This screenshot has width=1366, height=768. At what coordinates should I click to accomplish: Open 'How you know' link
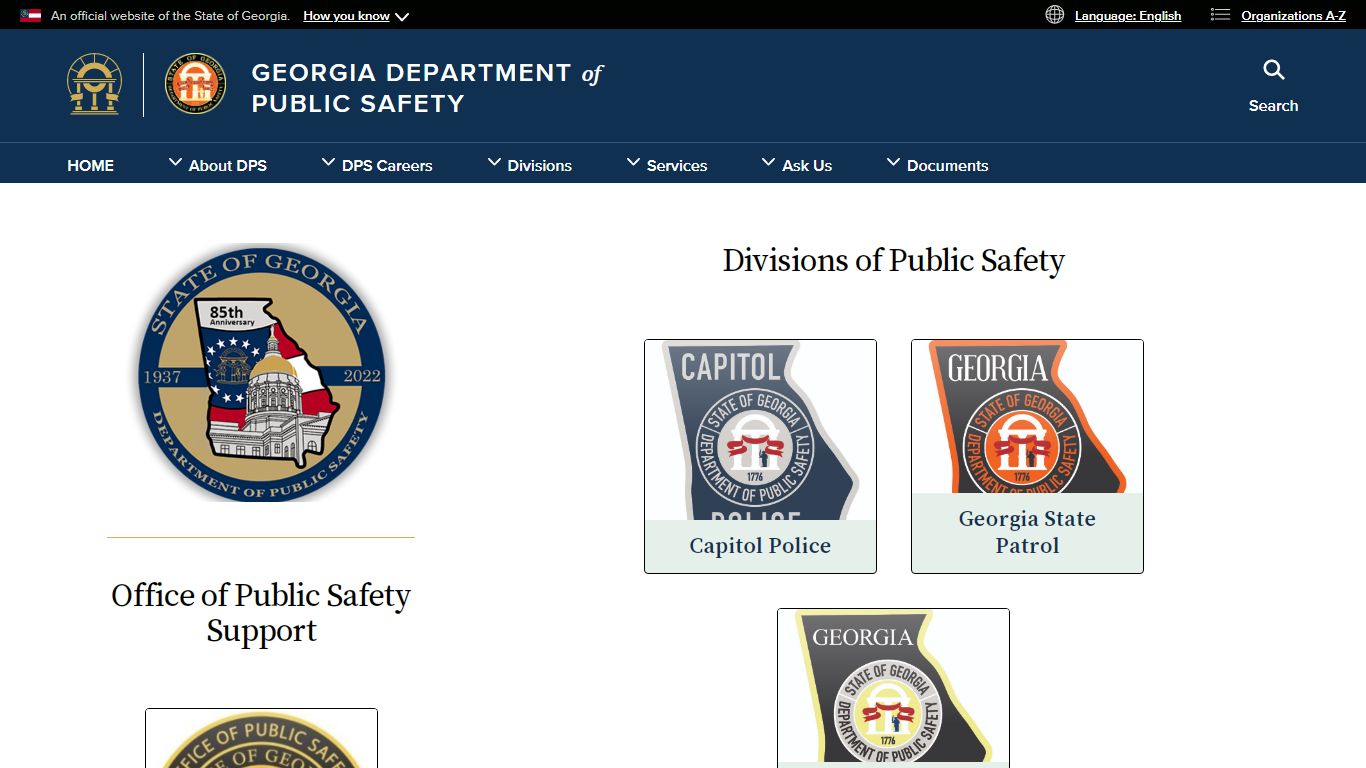pos(346,16)
